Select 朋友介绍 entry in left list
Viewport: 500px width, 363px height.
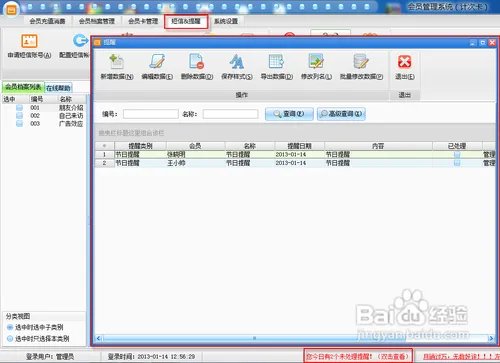[71, 107]
